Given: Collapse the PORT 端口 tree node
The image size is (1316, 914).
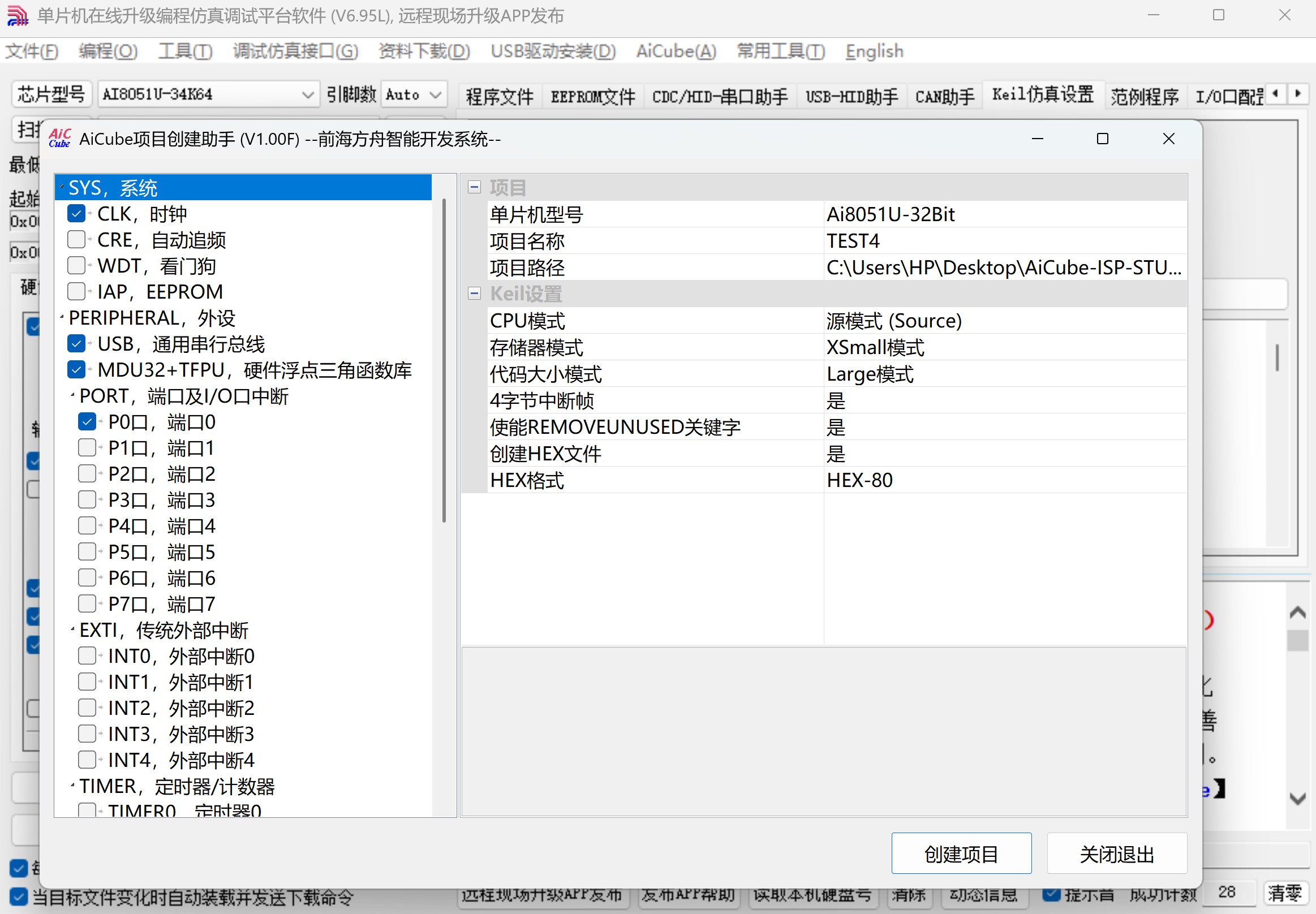Looking at the screenshot, I should pos(73,395).
